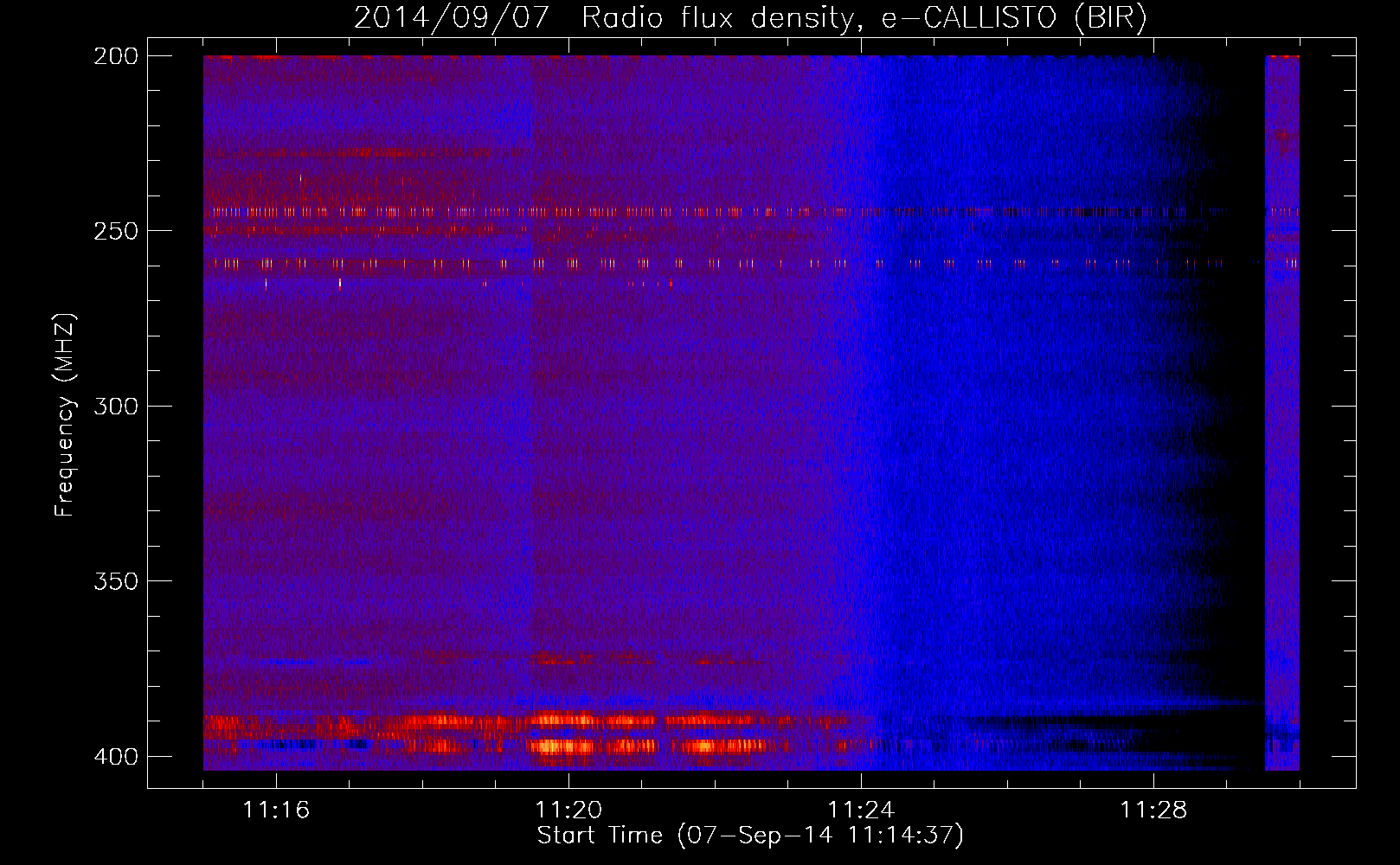This screenshot has height=865, width=1400.
Task: Click the 11:24 time tick label
Action: click(861, 810)
